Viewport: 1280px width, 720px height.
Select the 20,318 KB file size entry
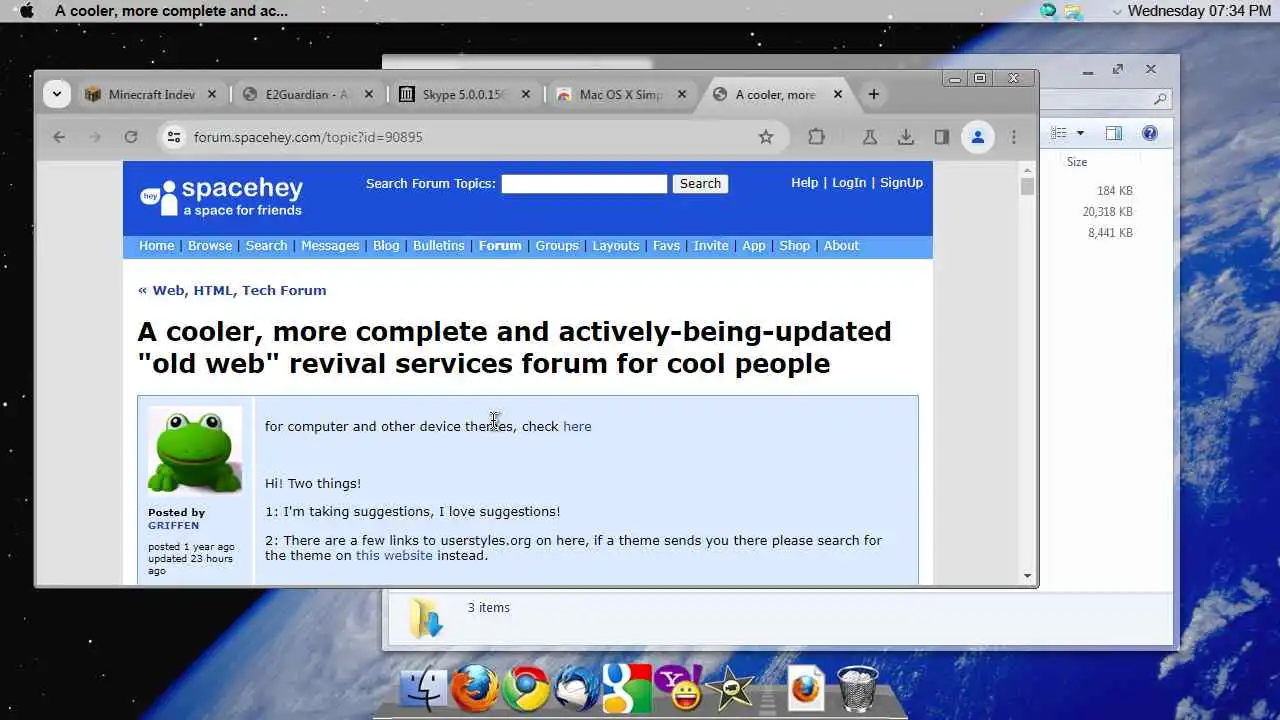(1107, 211)
